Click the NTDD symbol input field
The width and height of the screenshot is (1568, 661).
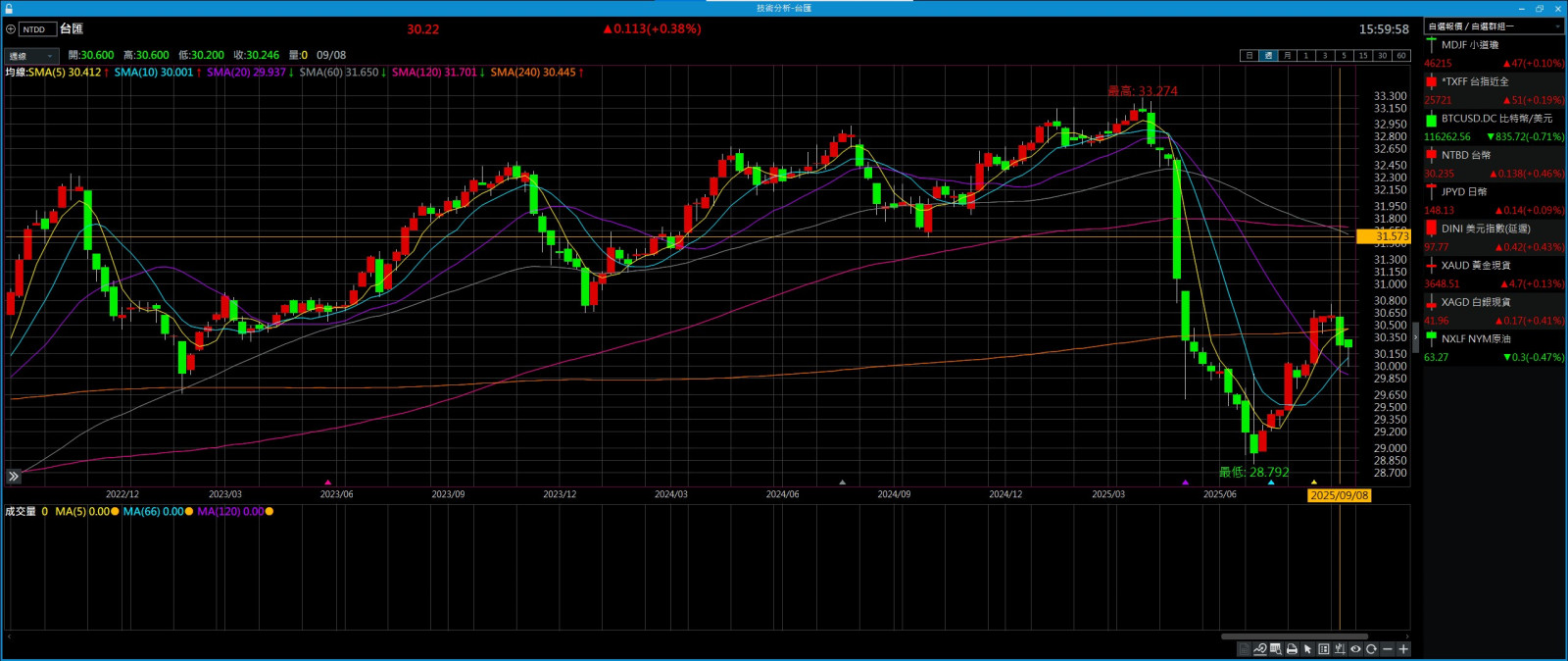pos(37,29)
